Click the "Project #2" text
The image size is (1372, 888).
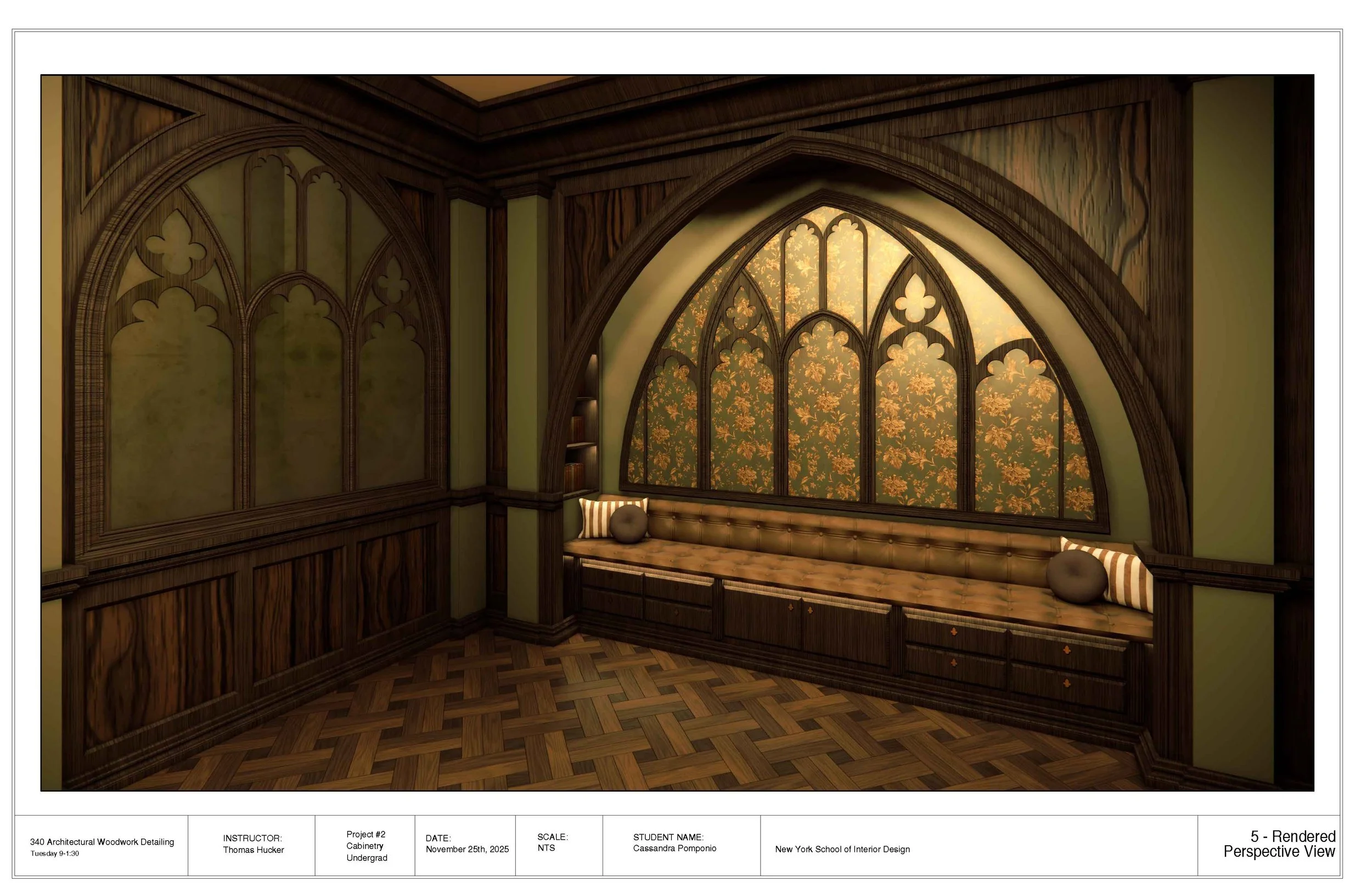[366, 834]
